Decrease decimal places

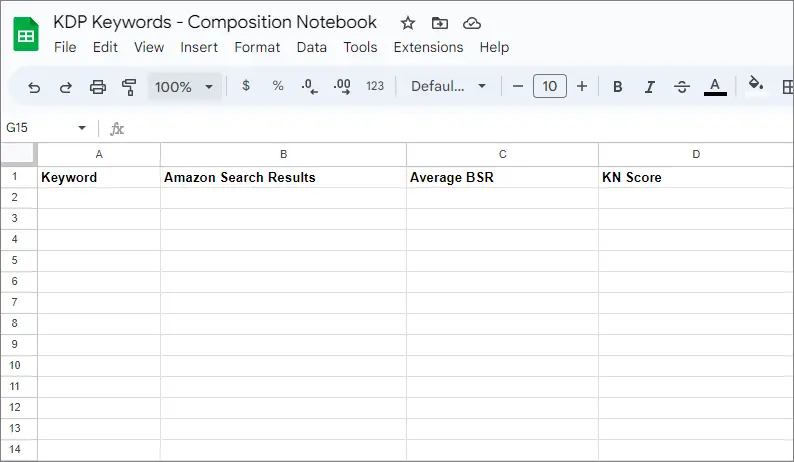309,87
